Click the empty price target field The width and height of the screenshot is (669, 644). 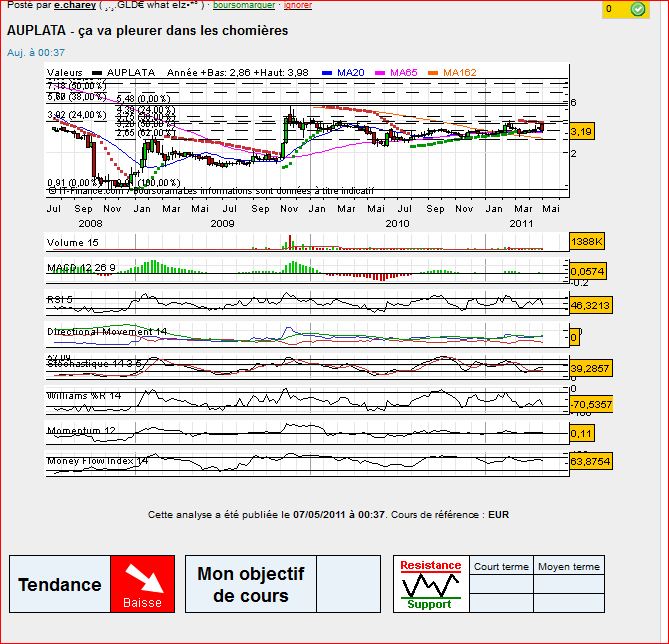point(349,584)
